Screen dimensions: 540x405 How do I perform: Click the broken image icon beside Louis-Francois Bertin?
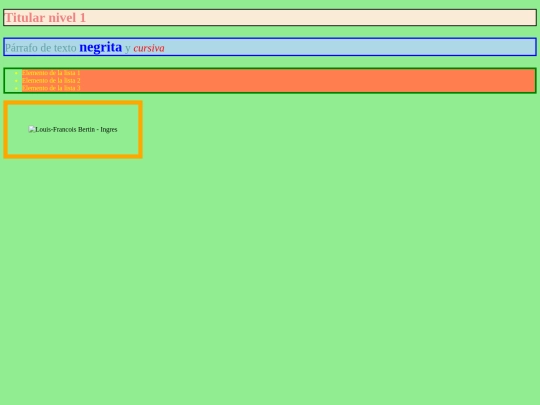(32, 129)
